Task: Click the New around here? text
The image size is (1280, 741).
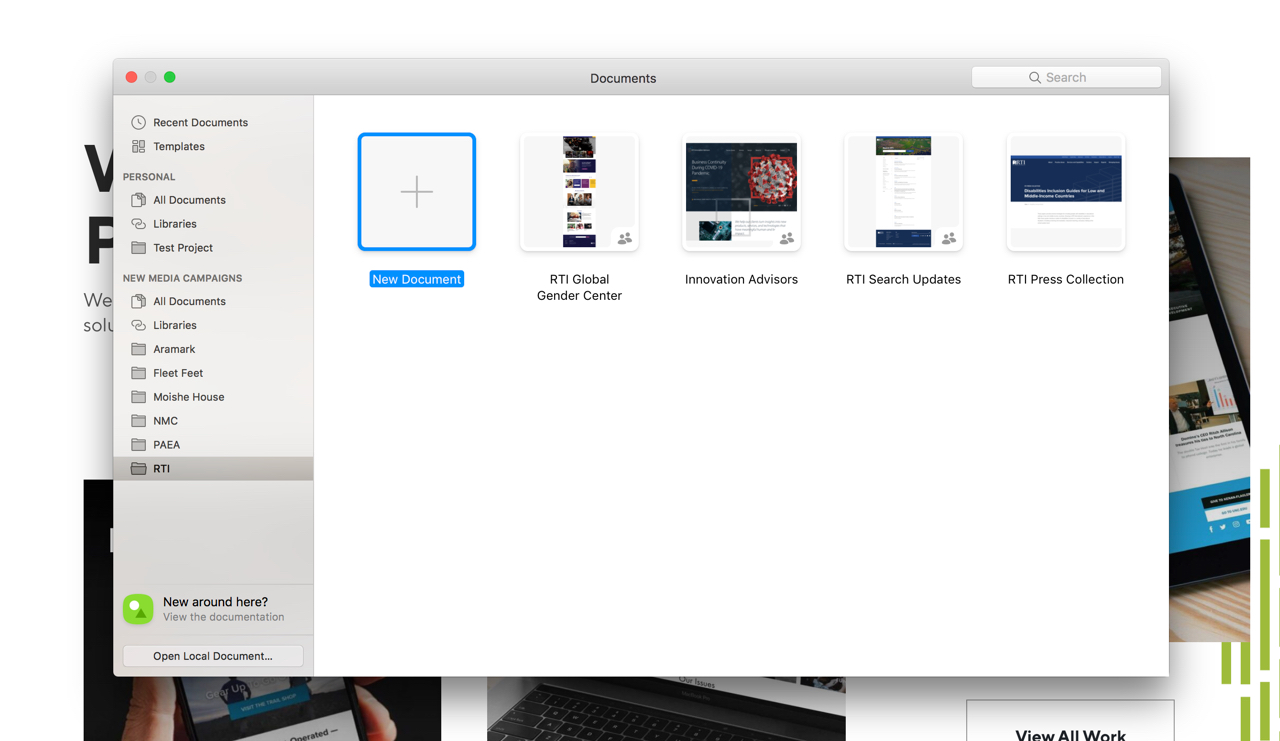Action: 215,602
